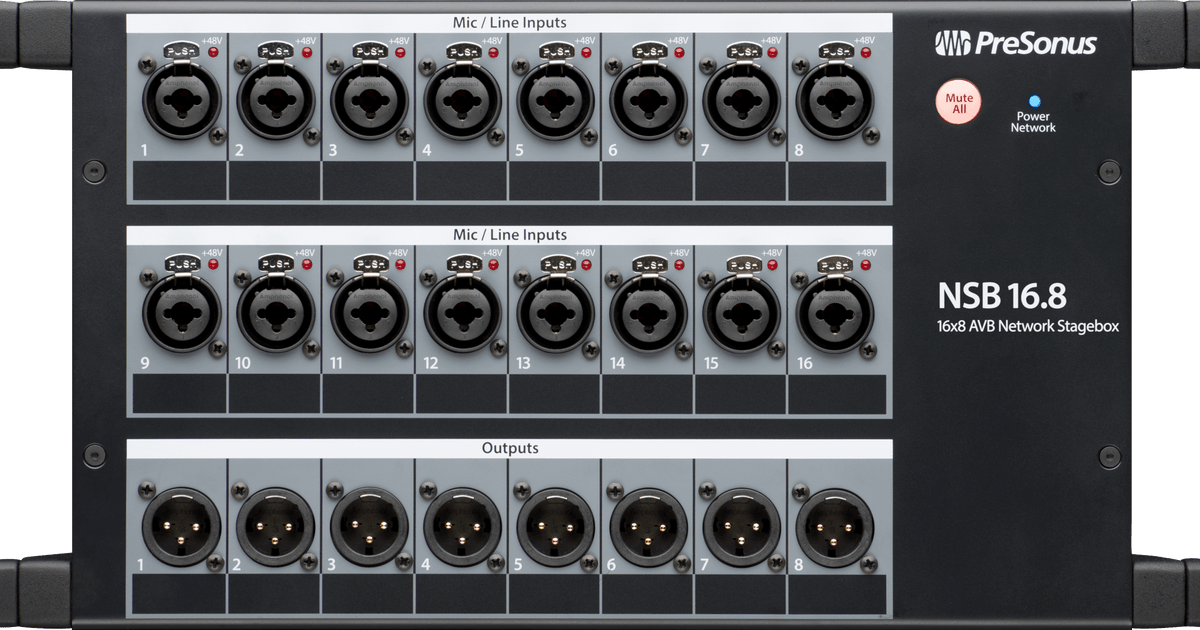Click the blank label strip under input 1
Image resolution: width=1200 pixels, height=630 pixels.
[x=179, y=182]
